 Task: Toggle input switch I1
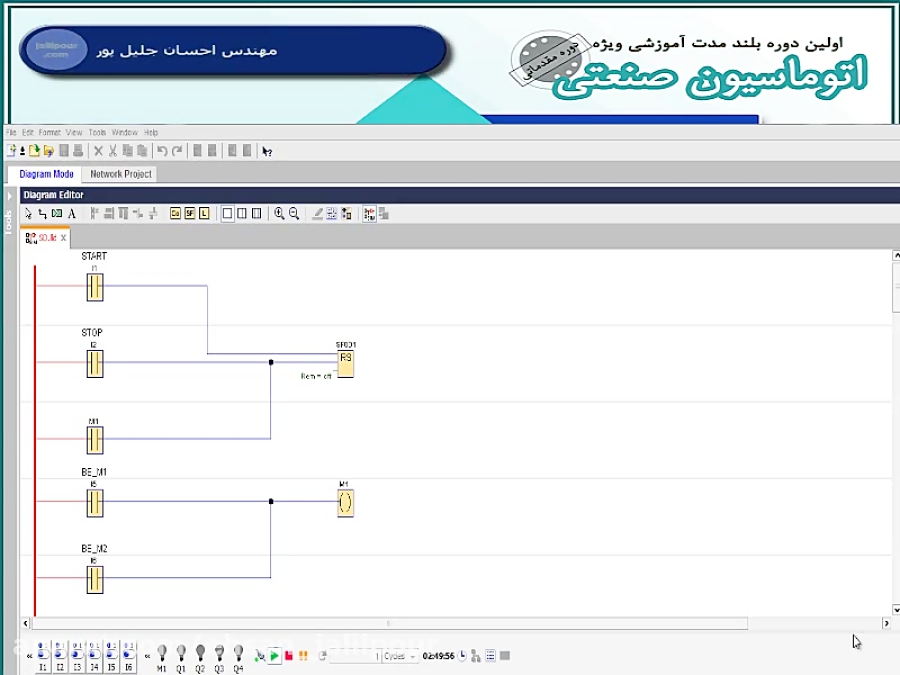click(43, 655)
